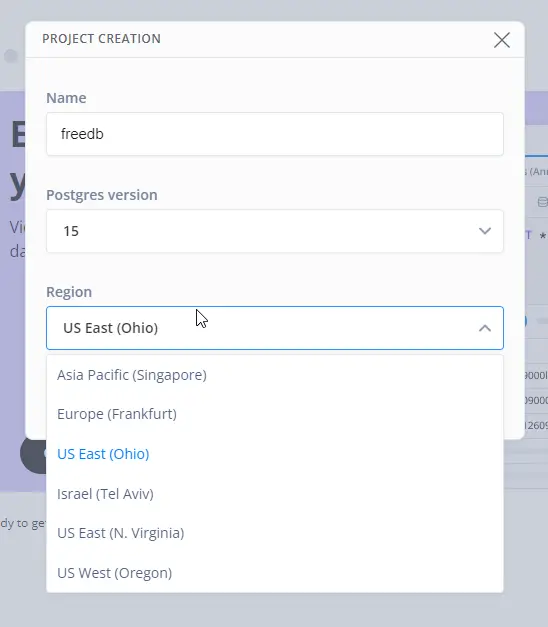
Task: Click the PROJECT CREATION dialog title
Action: (102, 39)
